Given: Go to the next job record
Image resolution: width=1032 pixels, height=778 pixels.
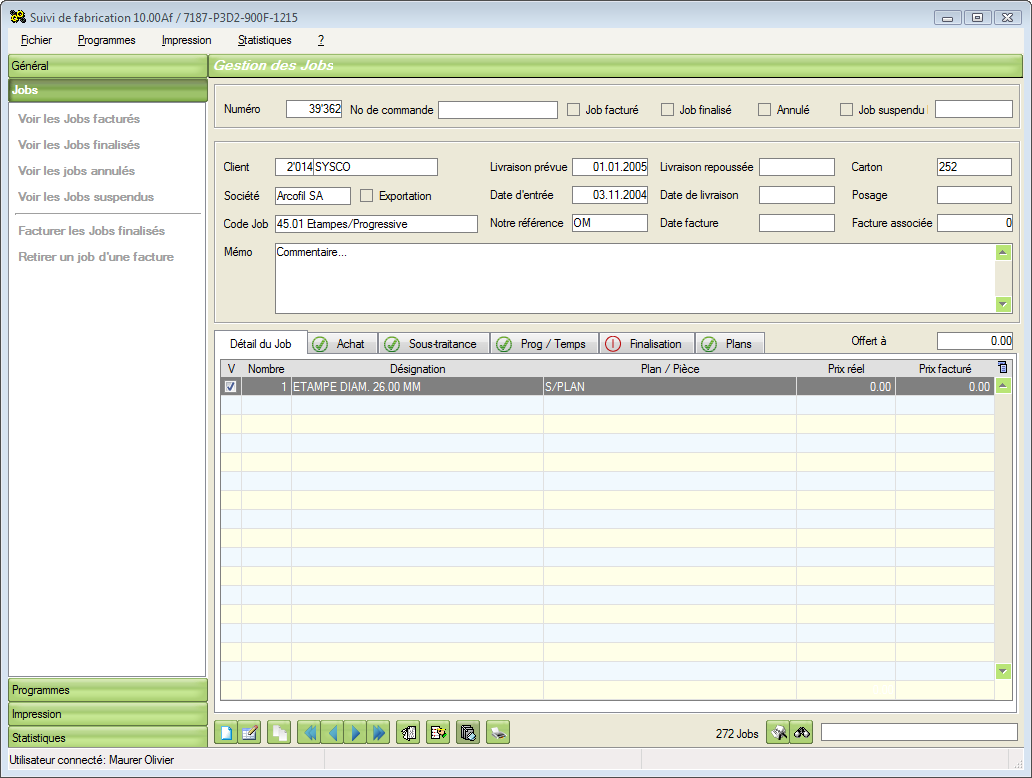Looking at the screenshot, I should tap(355, 733).
